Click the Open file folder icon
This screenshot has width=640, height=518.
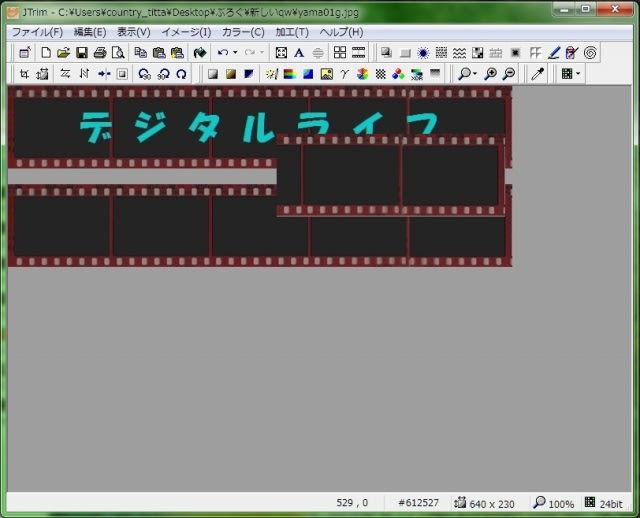[x=63, y=52]
